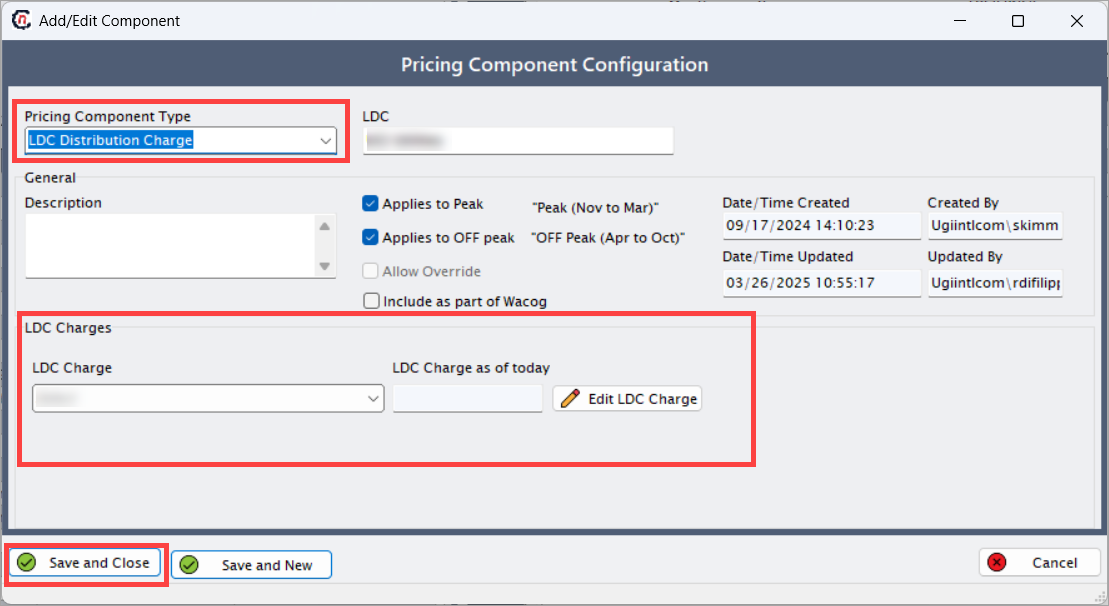Click green checkmark icon on Save and New
Image resolution: width=1109 pixels, height=606 pixels.
pos(189,565)
